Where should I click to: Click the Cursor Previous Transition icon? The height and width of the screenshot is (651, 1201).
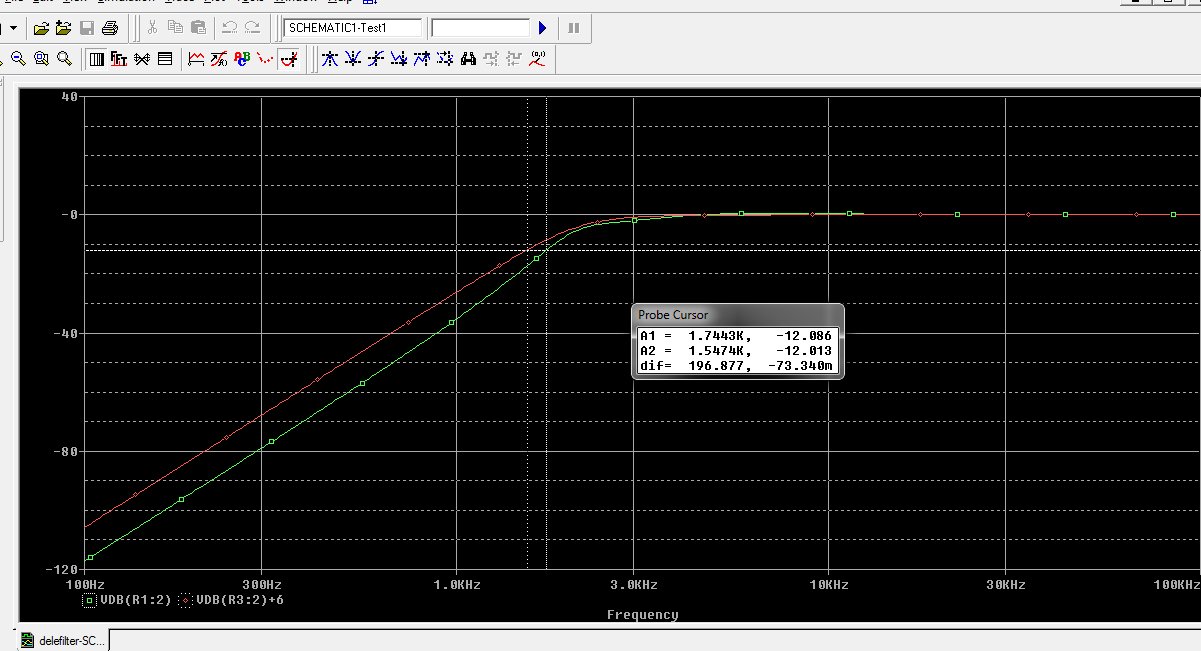[x=514, y=59]
